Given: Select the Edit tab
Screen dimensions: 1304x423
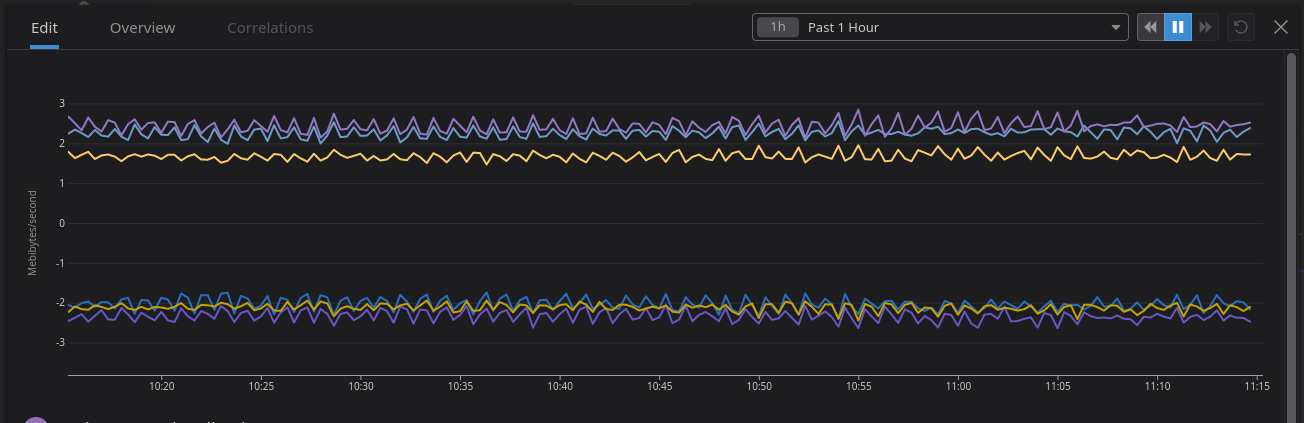Looking at the screenshot, I should click(x=44, y=28).
